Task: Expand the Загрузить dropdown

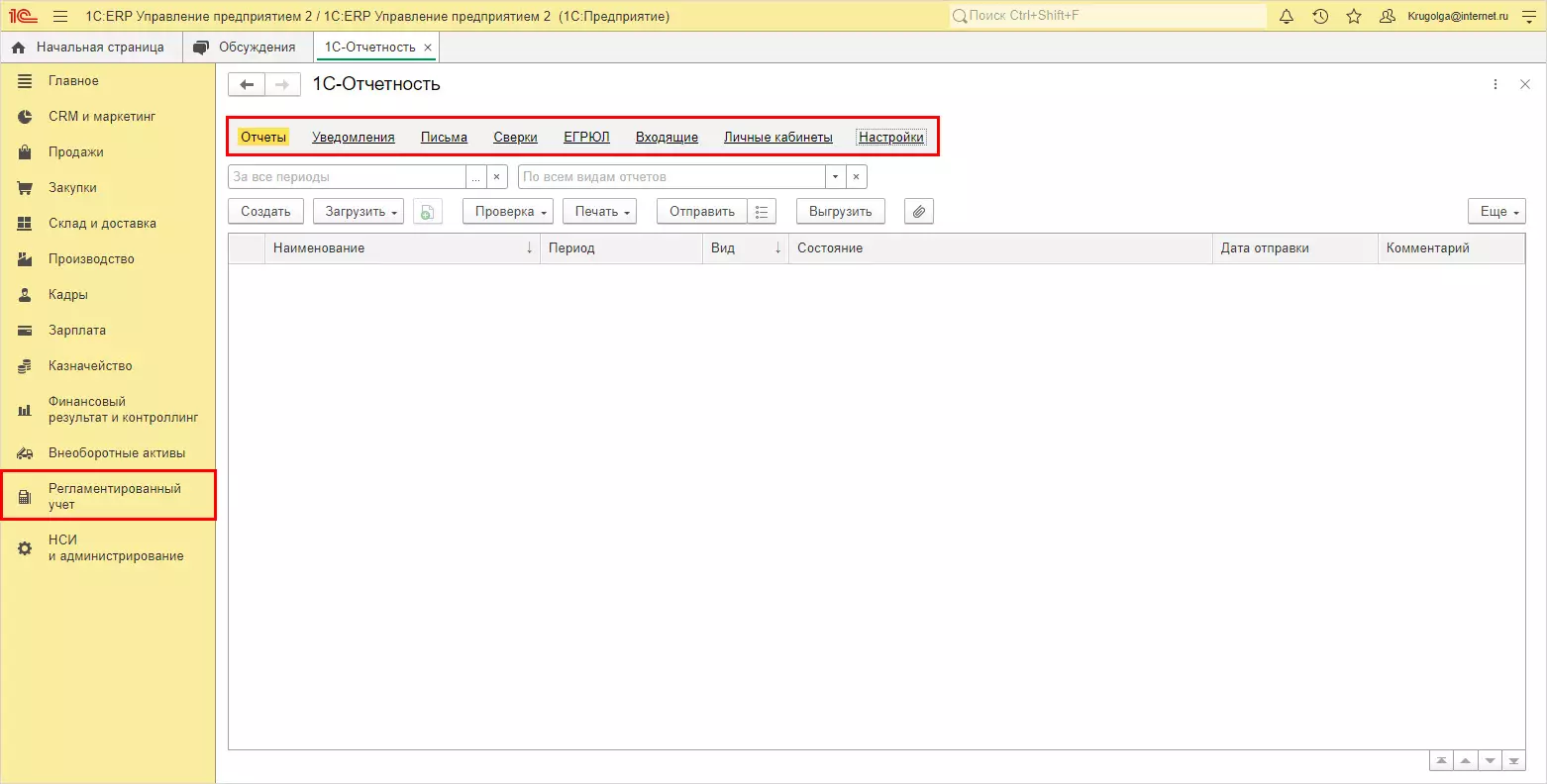Action: coord(359,212)
